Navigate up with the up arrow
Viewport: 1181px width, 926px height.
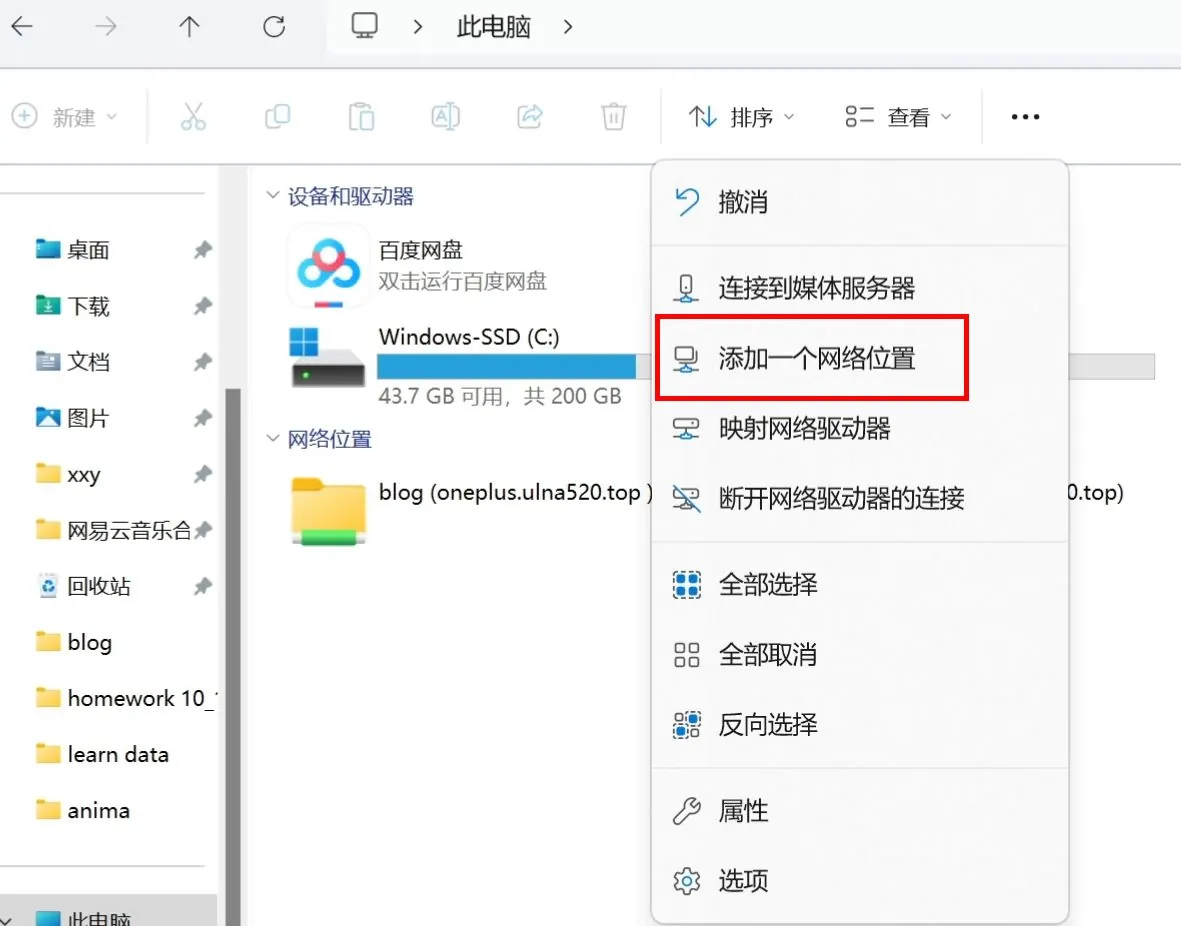189,27
